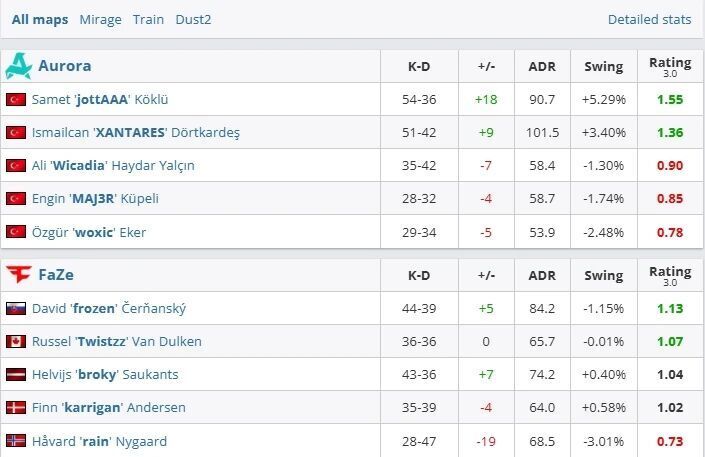Click the Aurora team logo icon
This screenshot has width=705, height=457.
click(18, 66)
